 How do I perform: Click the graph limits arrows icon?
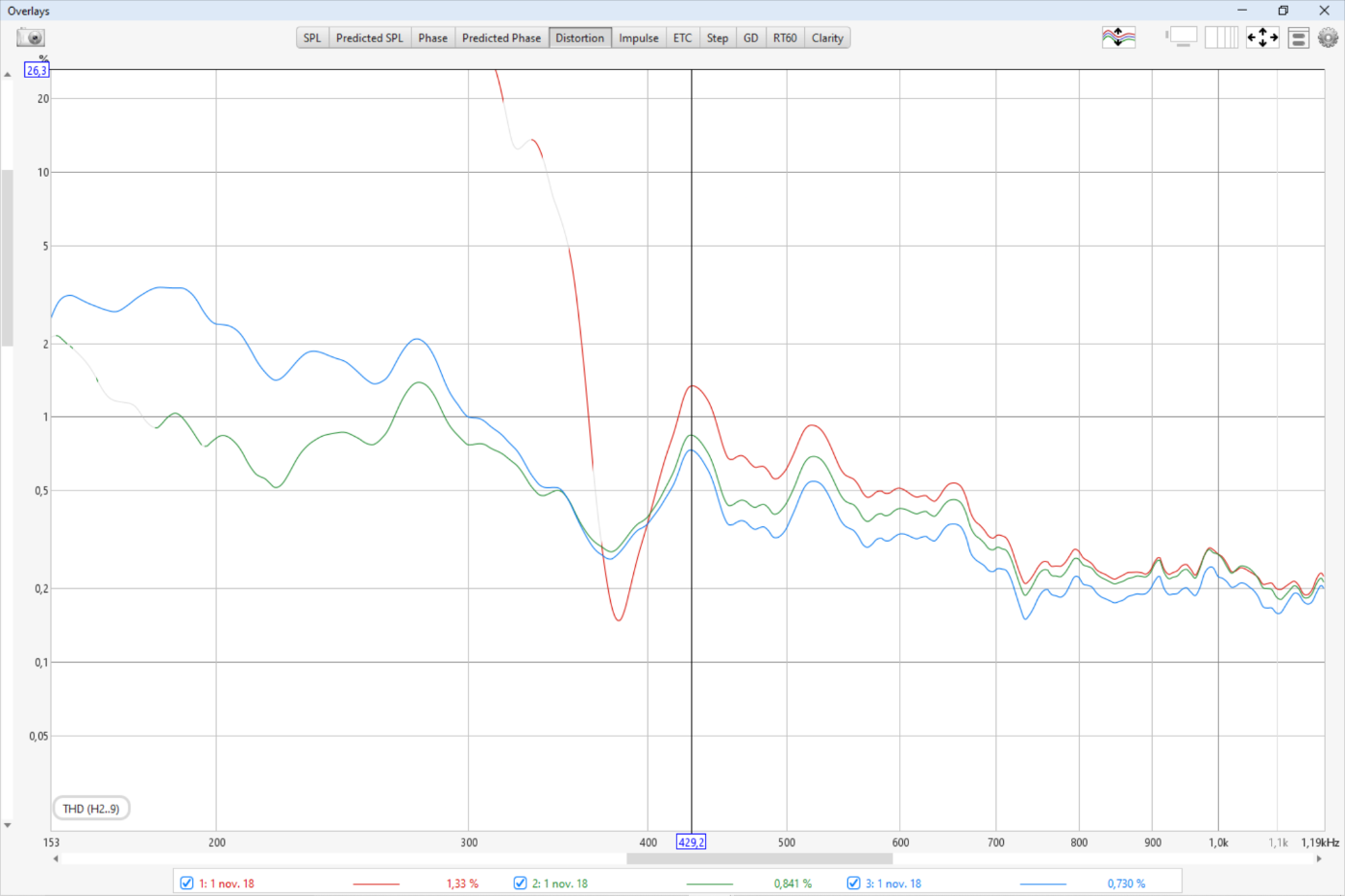[1261, 37]
